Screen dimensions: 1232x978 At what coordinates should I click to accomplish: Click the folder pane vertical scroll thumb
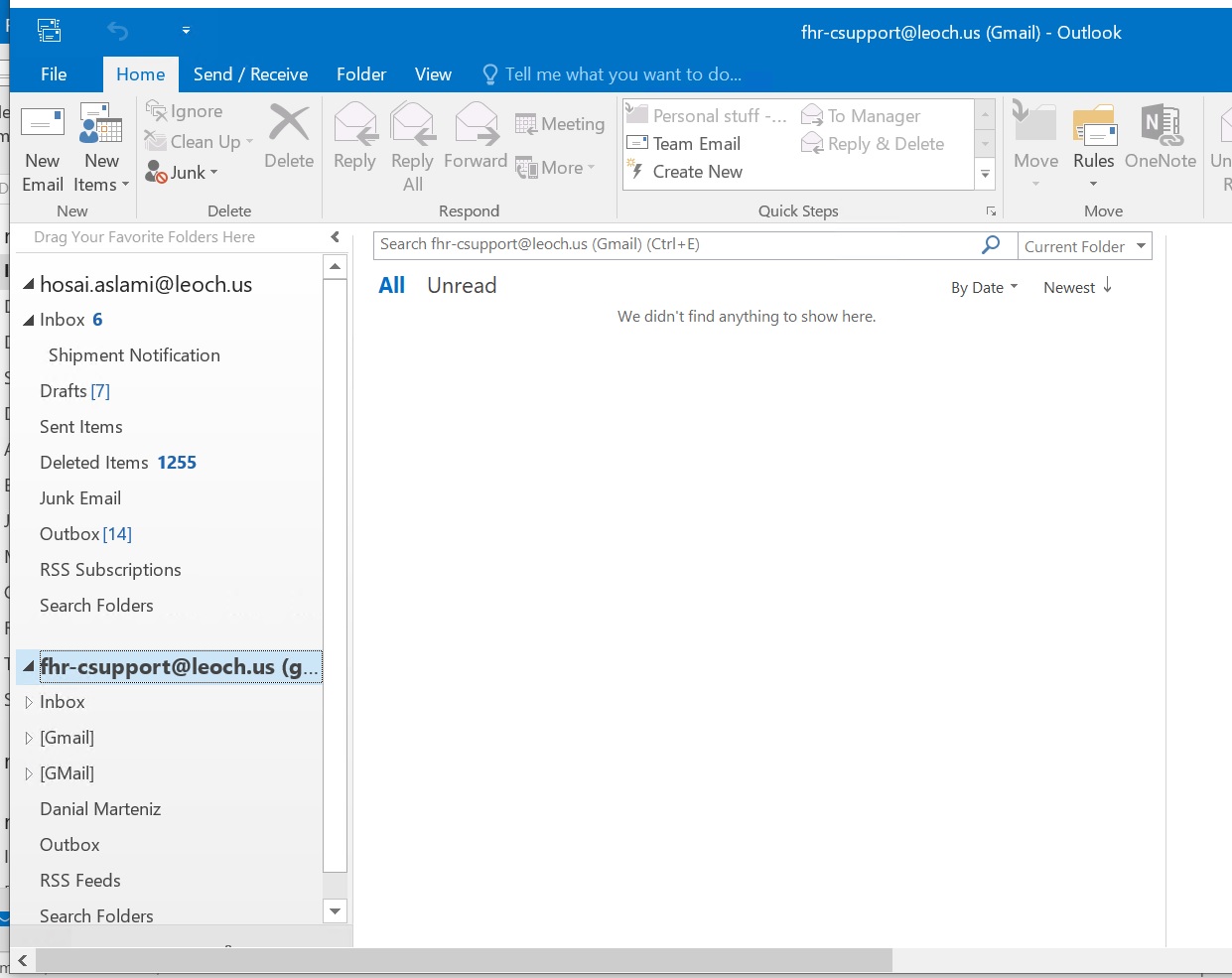point(336,576)
